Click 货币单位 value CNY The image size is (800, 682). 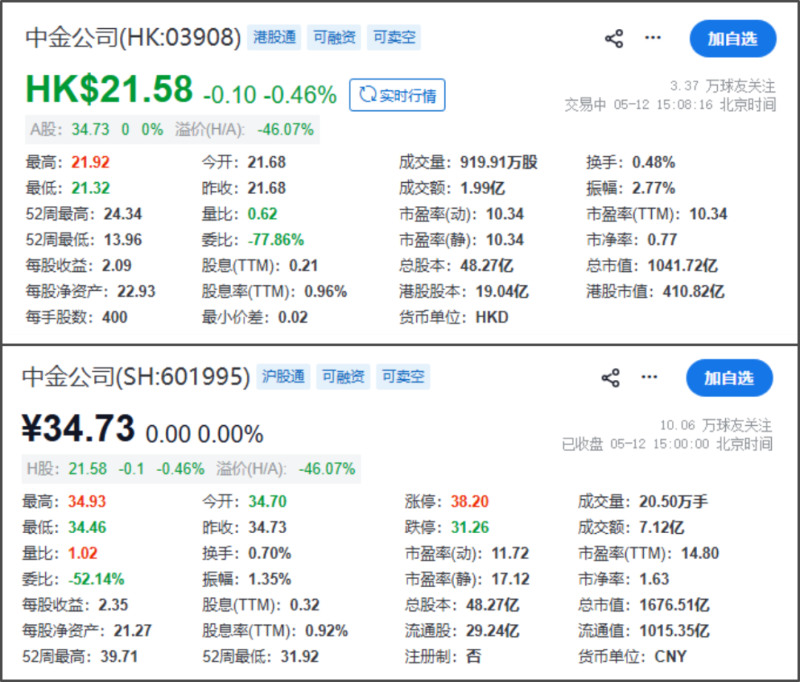coord(670,656)
